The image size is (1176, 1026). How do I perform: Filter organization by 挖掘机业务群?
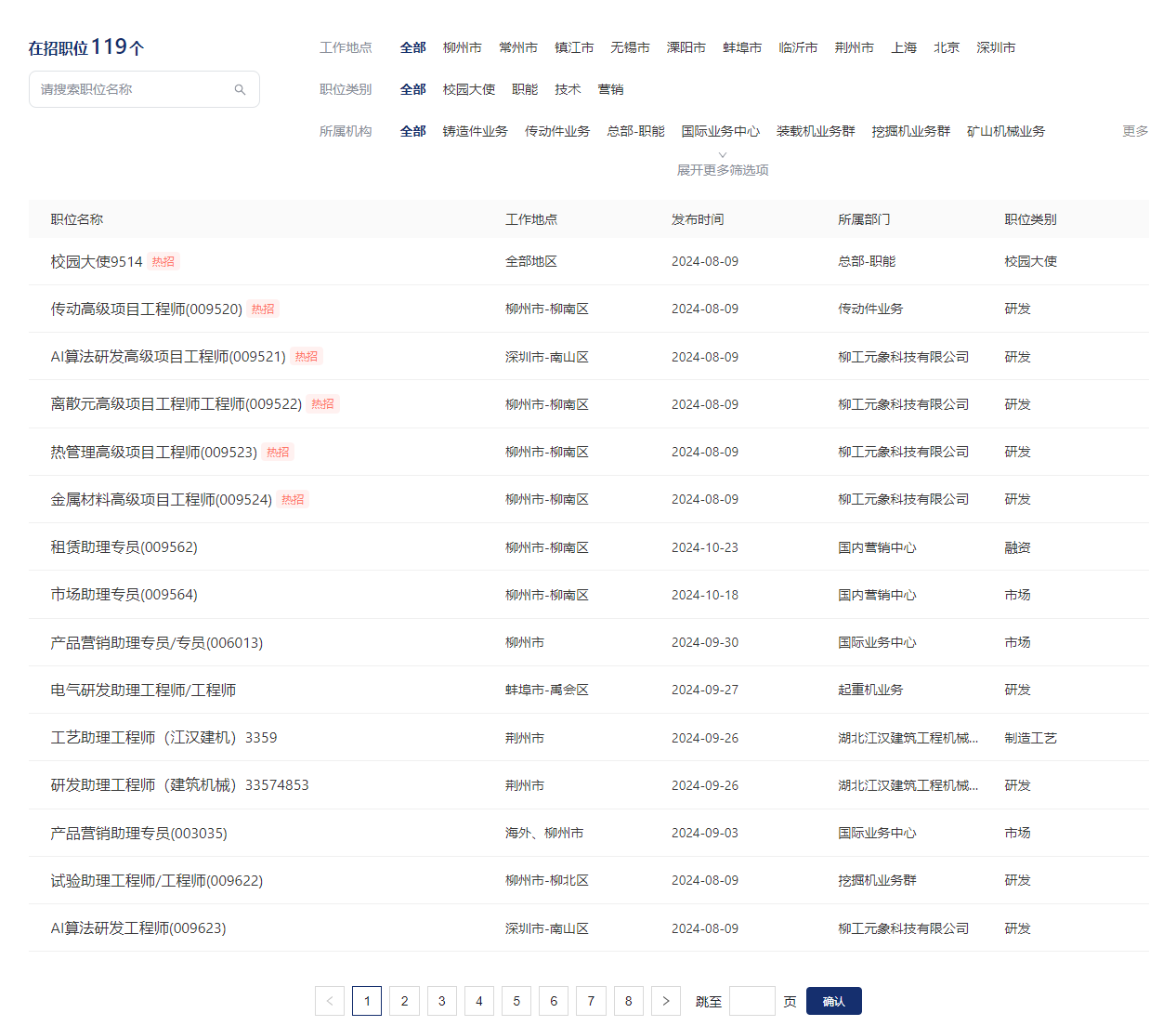[910, 131]
